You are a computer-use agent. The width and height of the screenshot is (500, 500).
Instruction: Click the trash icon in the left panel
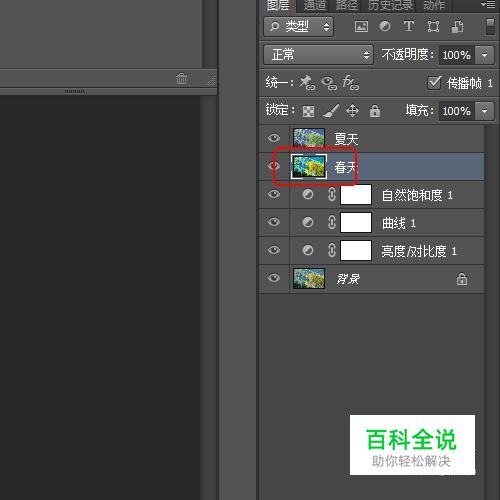(x=181, y=79)
